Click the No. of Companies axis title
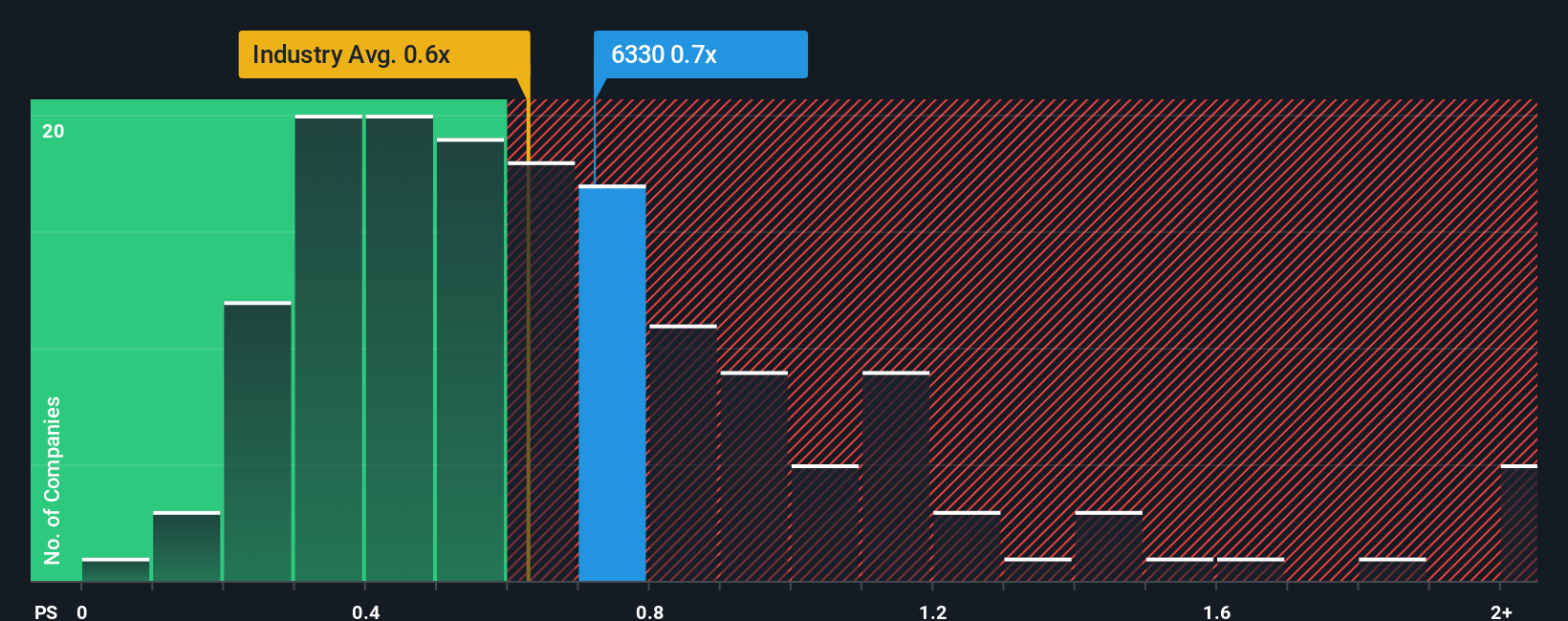Image resolution: width=1568 pixels, height=621 pixels. [53, 480]
